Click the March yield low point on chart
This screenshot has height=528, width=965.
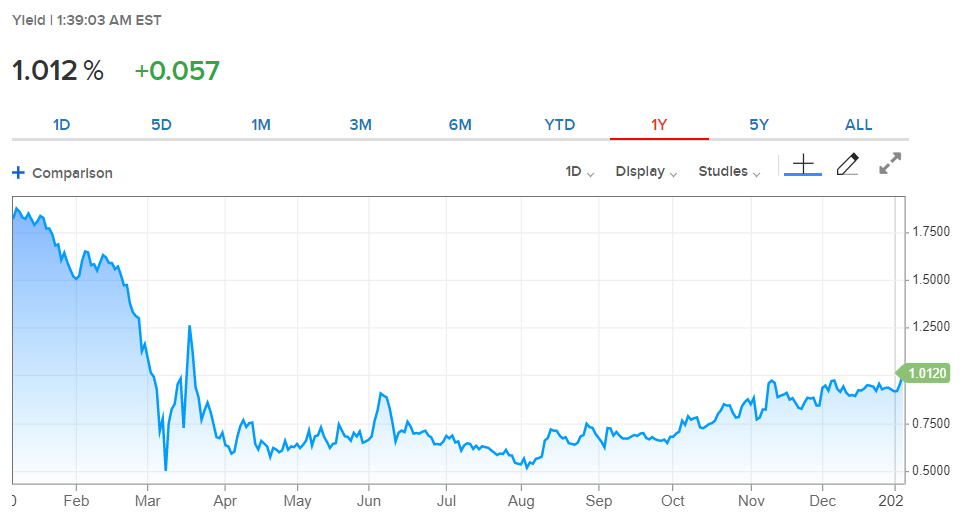click(x=165, y=469)
